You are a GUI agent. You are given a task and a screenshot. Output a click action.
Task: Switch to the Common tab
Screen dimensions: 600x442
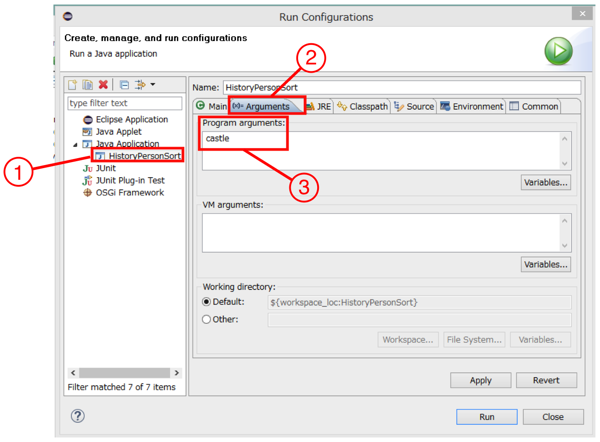pyautogui.click(x=534, y=106)
